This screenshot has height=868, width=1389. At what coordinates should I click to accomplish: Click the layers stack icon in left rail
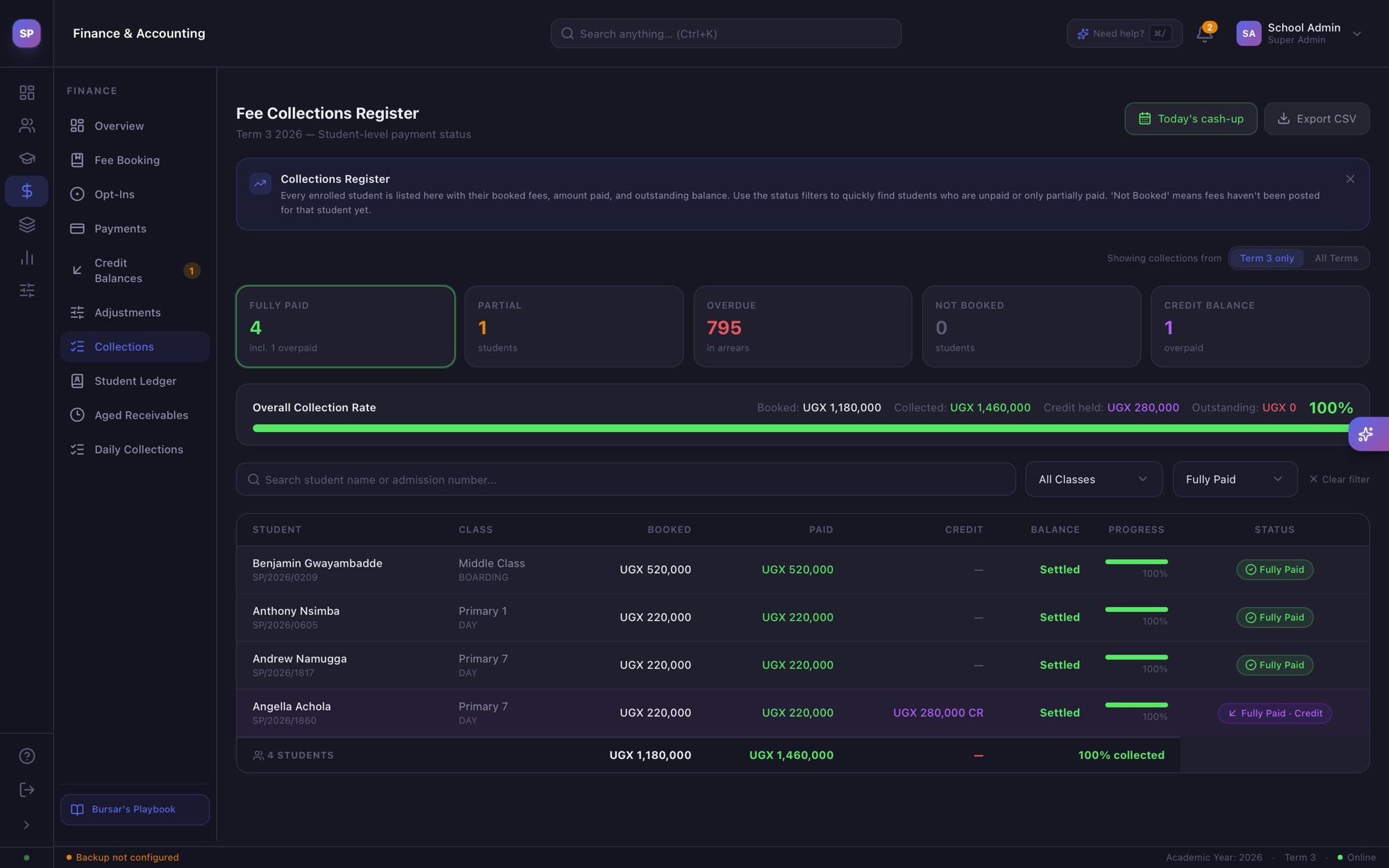coord(26,224)
